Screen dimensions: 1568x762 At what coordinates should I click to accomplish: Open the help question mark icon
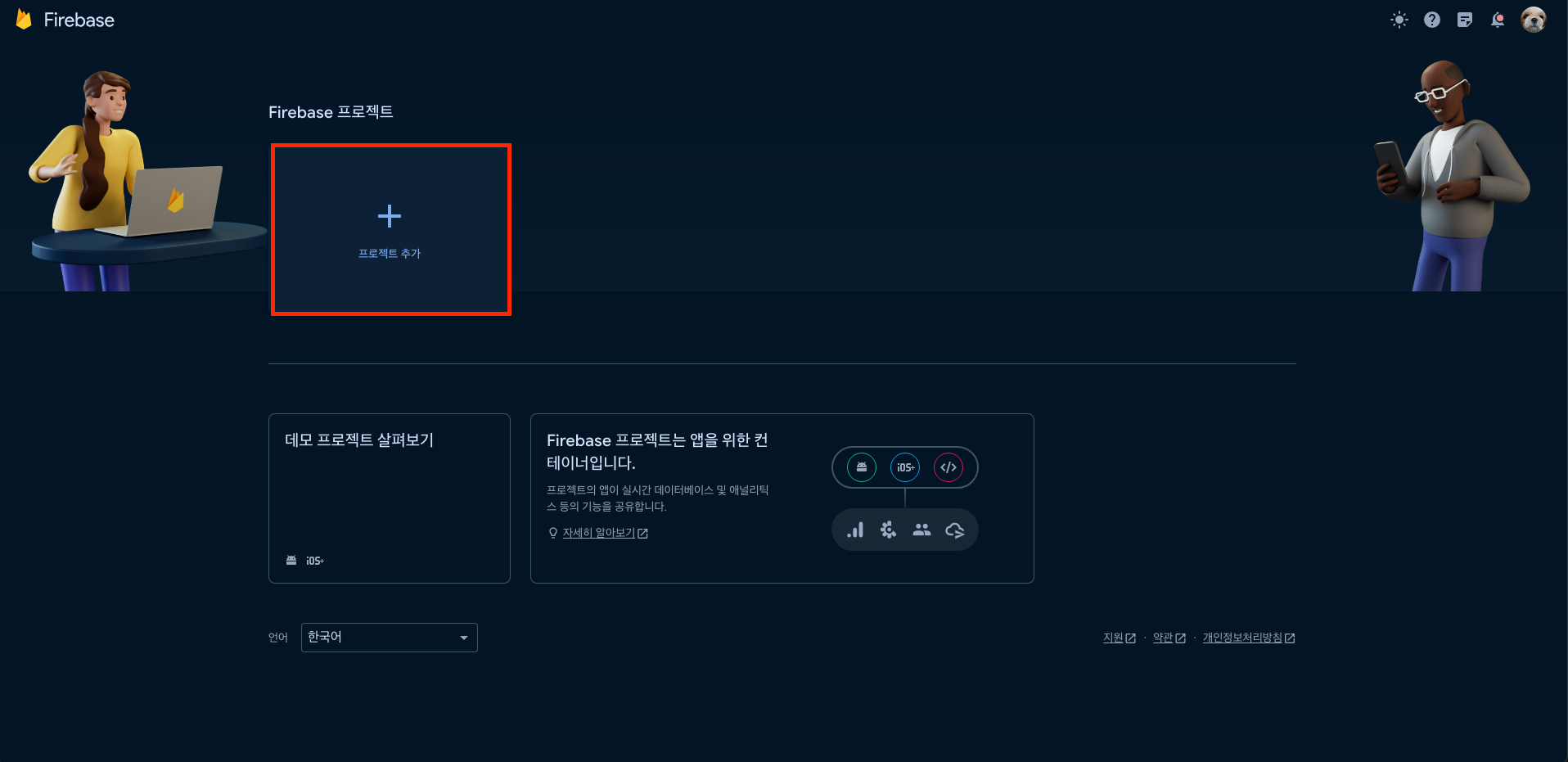[1432, 20]
